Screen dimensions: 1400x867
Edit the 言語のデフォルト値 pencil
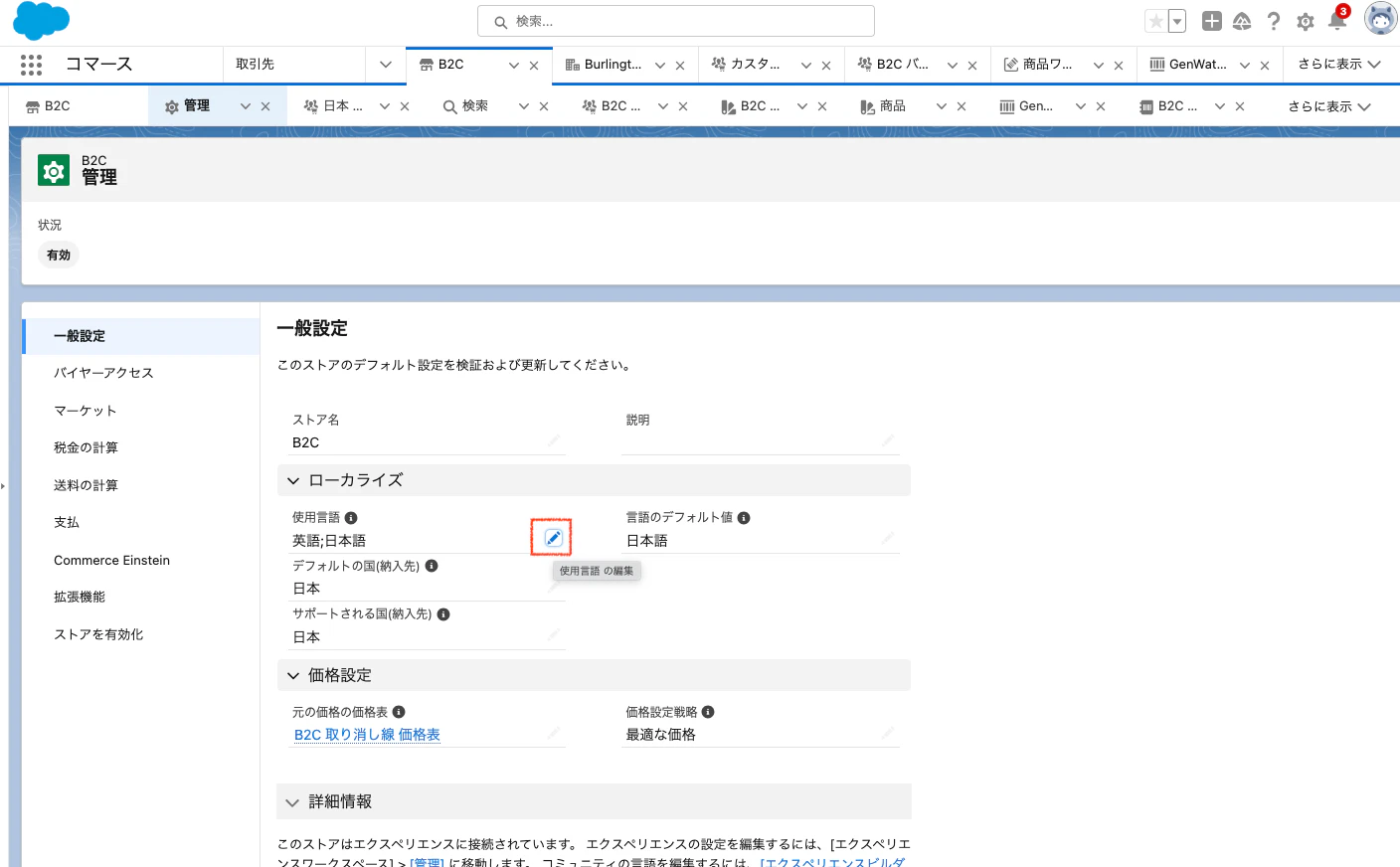tap(888, 538)
